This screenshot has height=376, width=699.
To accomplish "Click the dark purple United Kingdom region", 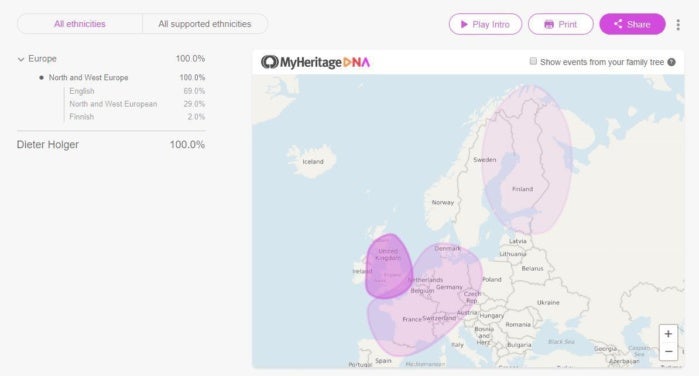I will click(x=388, y=266).
